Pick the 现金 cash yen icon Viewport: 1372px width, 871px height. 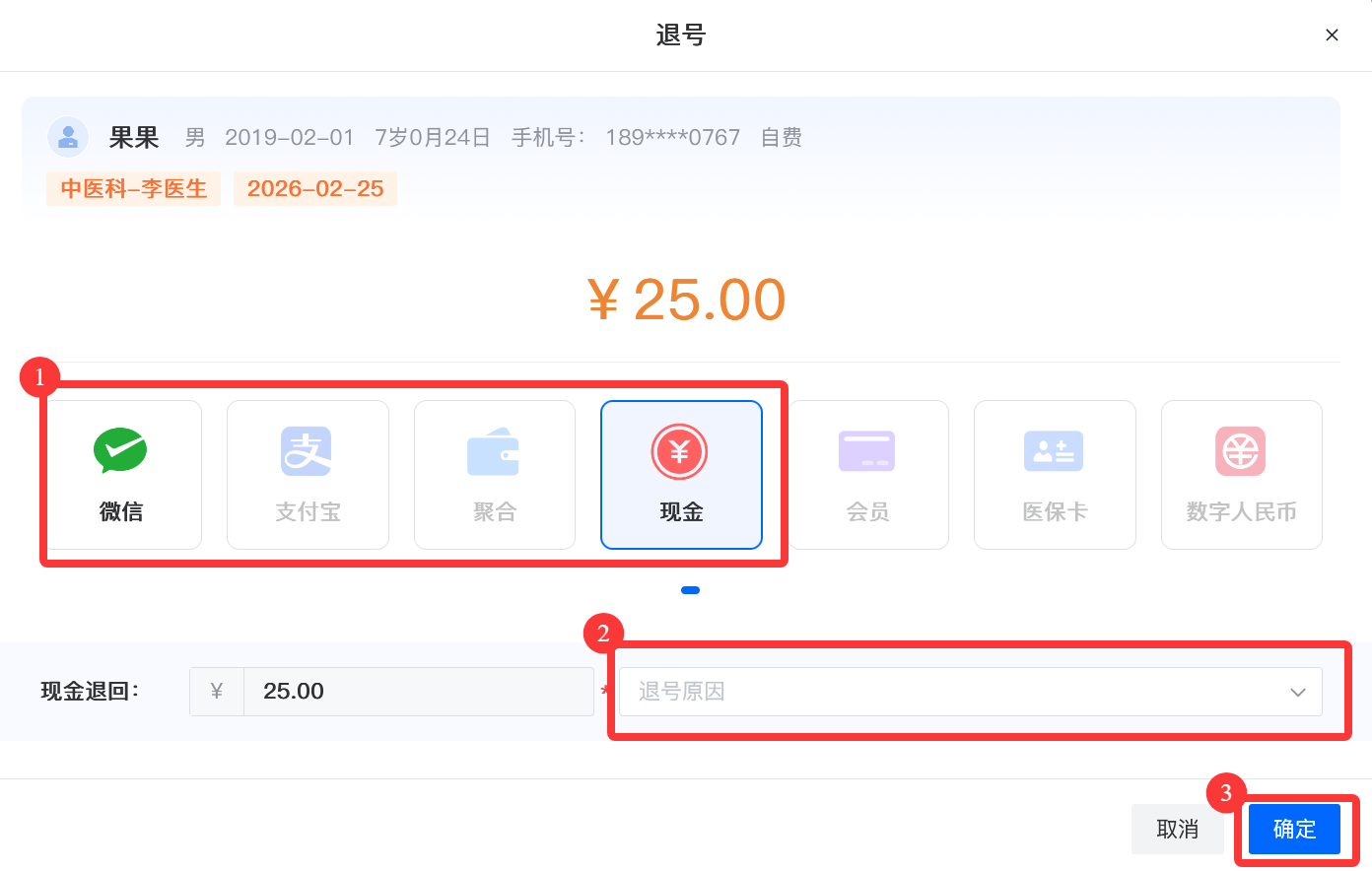coord(680,451)
